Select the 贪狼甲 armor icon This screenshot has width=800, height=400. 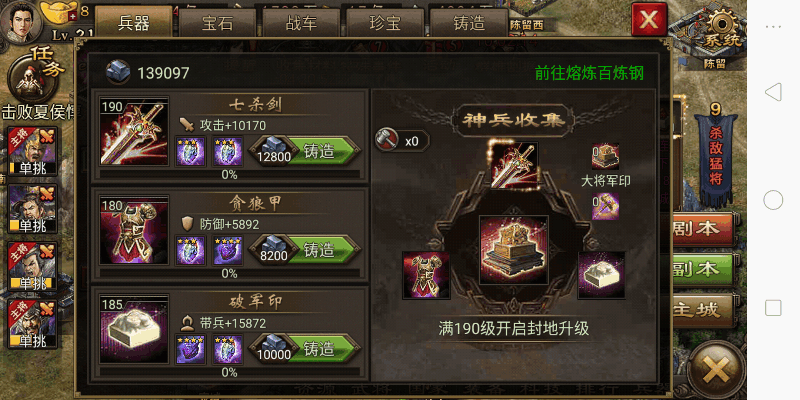coord(135,232)
